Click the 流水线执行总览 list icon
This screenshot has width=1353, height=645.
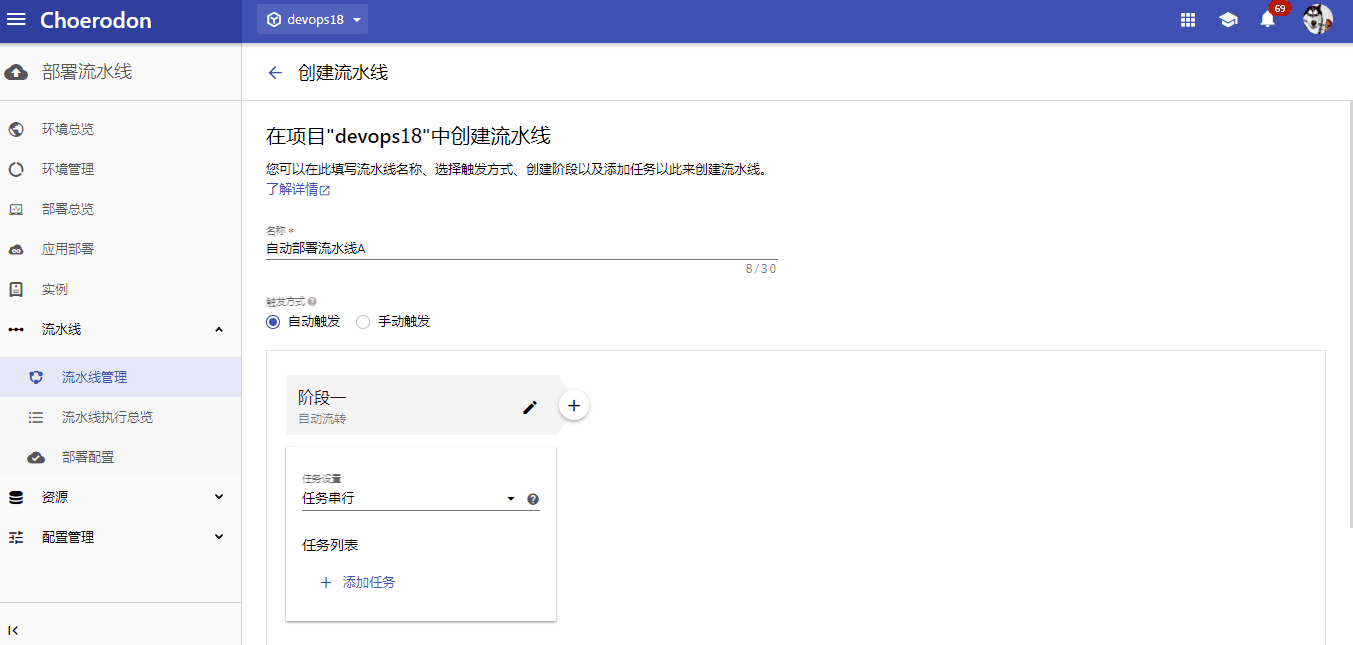point(36,417)
